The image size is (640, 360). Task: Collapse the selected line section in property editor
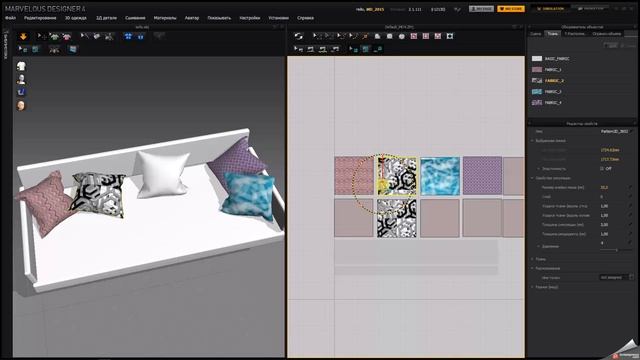click(x=532, y=140)
